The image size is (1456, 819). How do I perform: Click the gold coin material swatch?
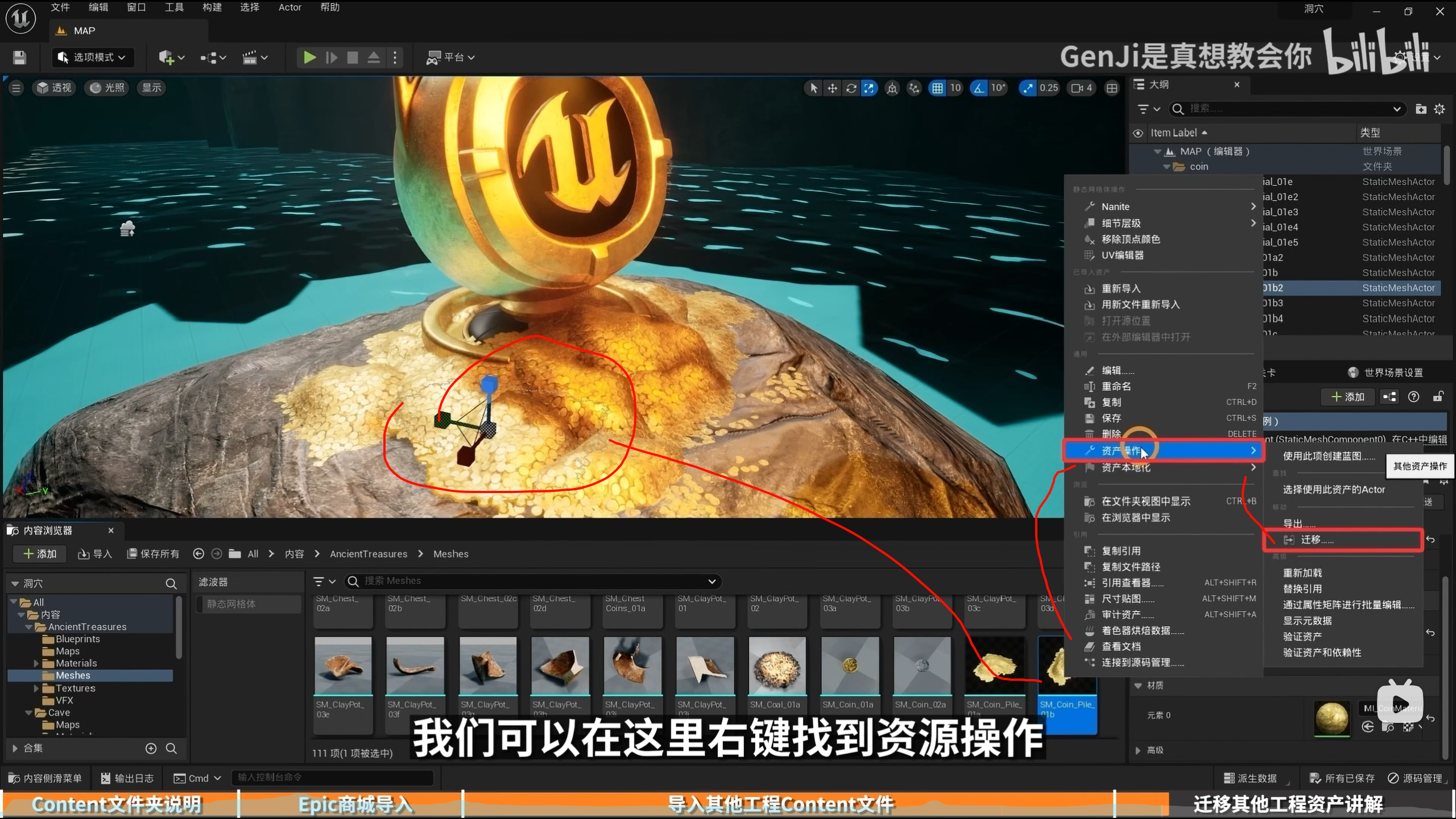click(x=1331, y=718)
